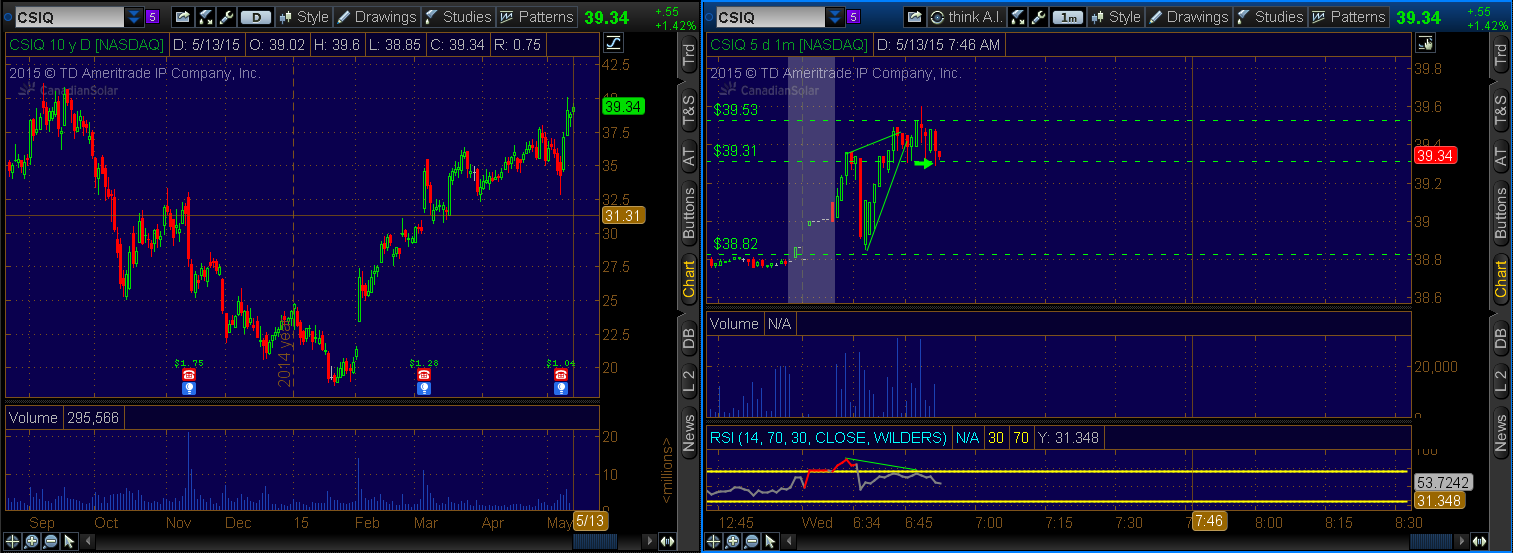Open the D timeframe selector in left chart

coord(257,17)
